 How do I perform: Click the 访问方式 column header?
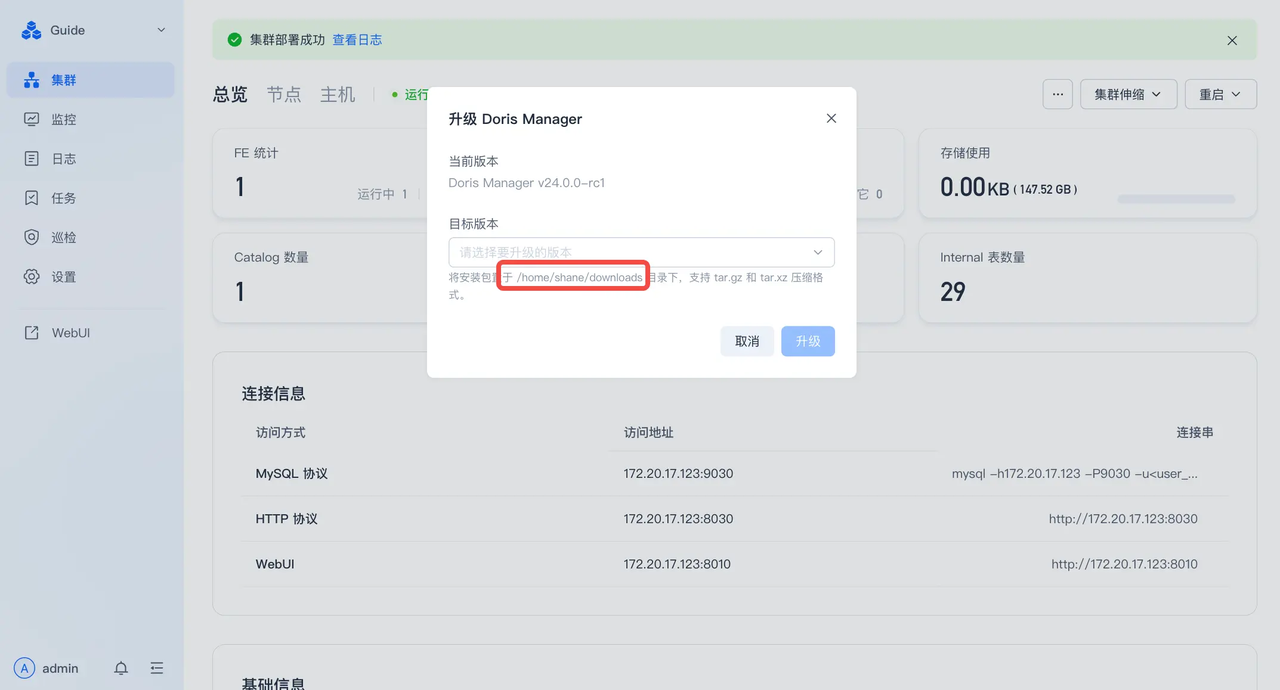281,433
